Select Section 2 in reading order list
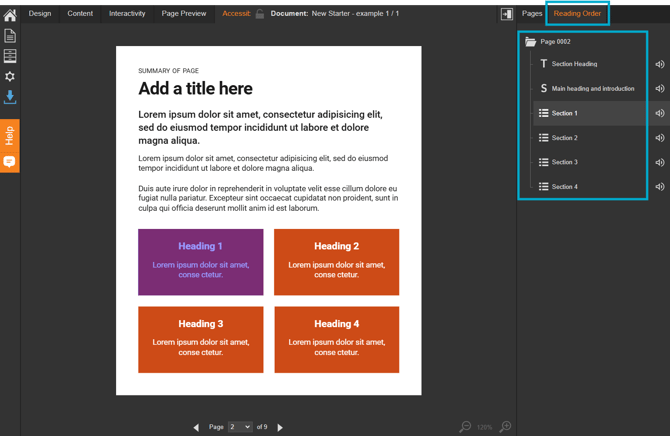 point(564,138)
